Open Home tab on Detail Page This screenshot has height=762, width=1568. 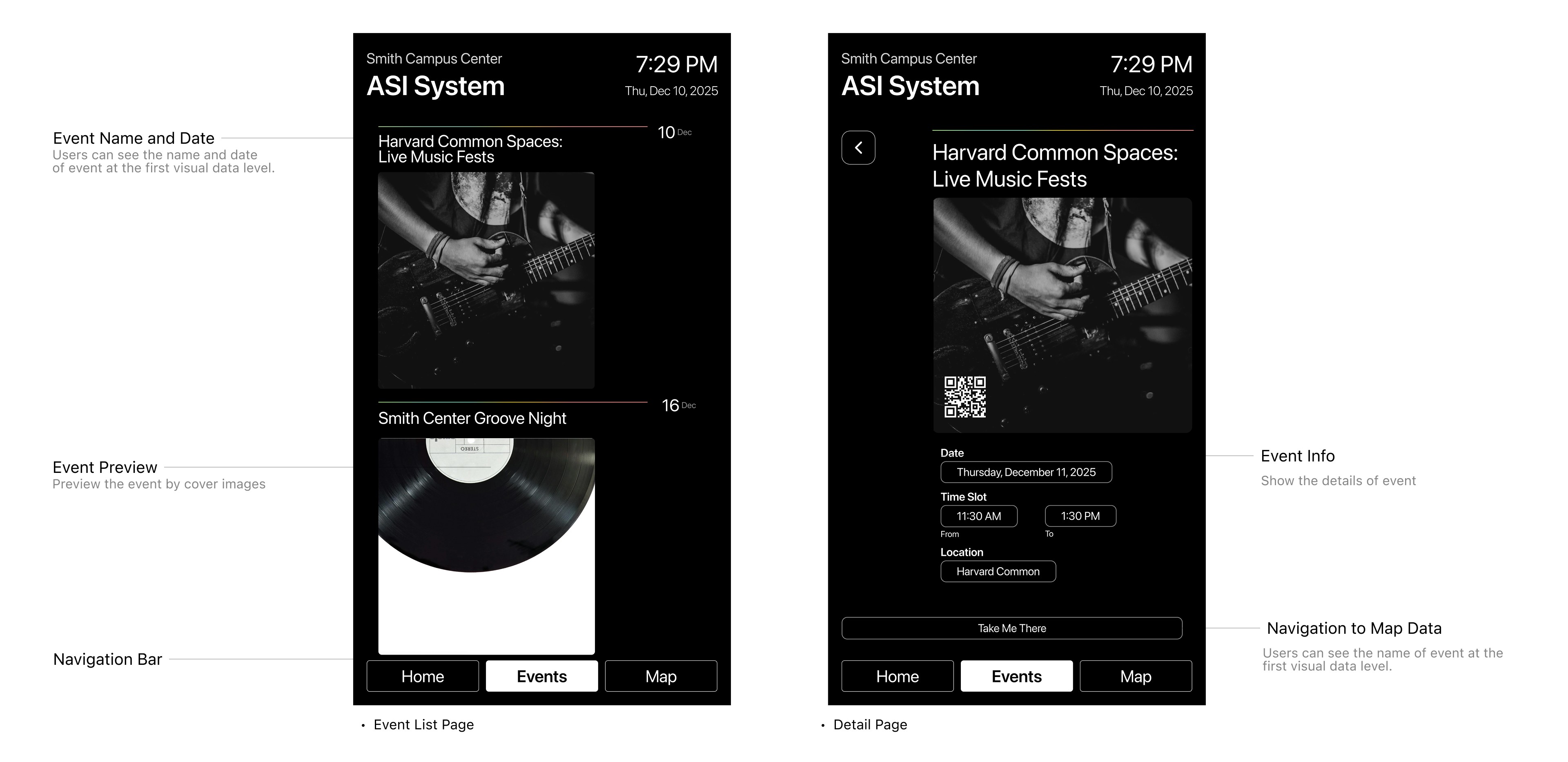point(897,676)
